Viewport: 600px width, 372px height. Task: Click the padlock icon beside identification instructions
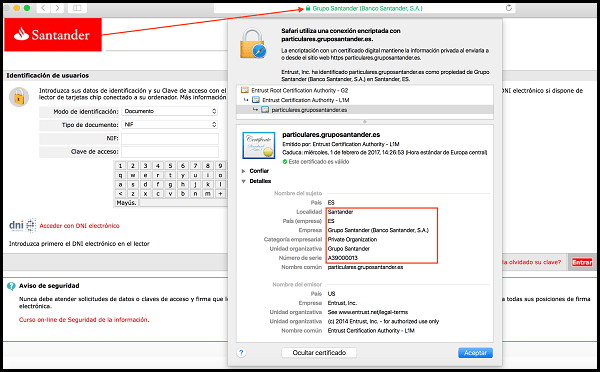[x=19, y=97]
